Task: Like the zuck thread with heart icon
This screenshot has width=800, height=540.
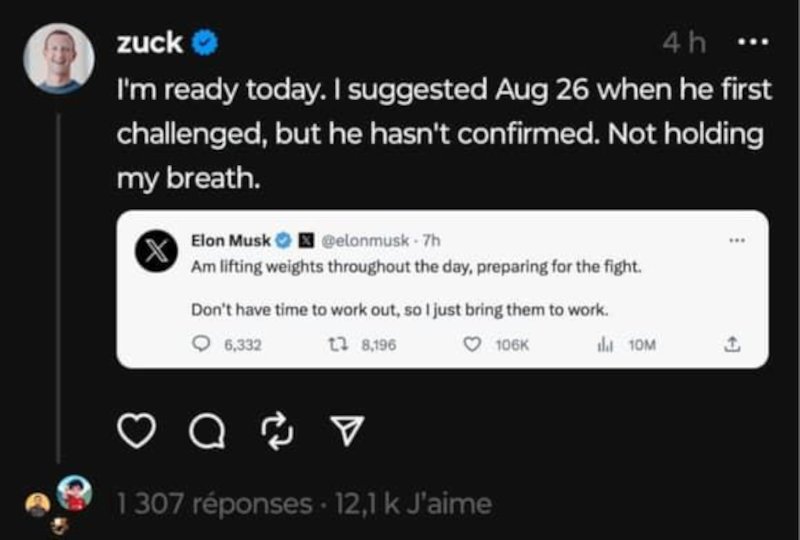Action: (x=136, y=430)
